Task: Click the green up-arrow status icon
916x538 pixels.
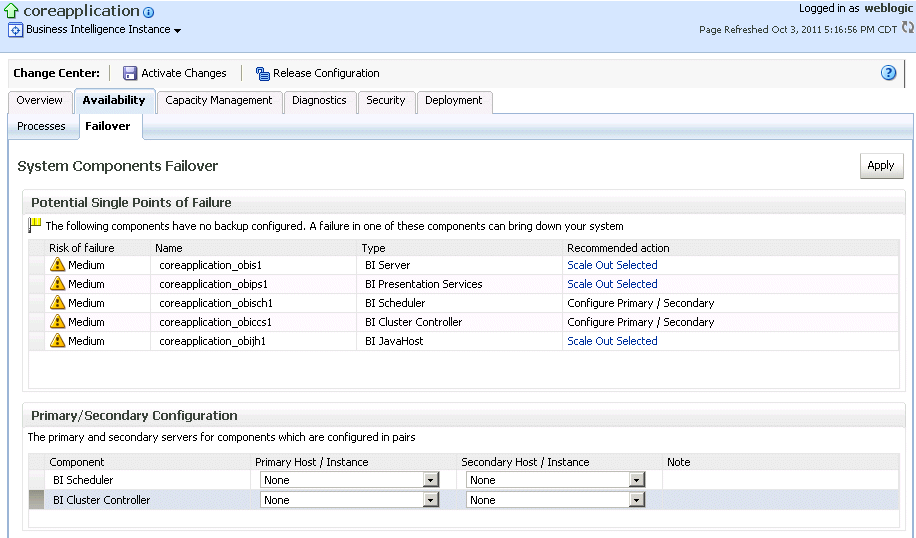Action: tap(12, 11)
